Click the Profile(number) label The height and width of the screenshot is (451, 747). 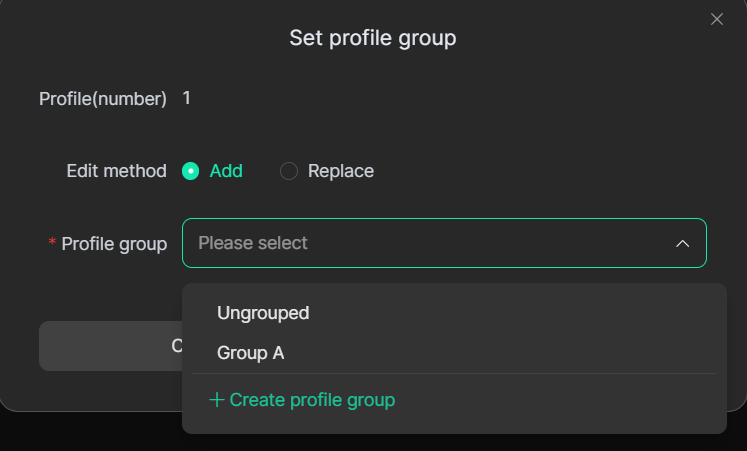(x=102, y=98)
